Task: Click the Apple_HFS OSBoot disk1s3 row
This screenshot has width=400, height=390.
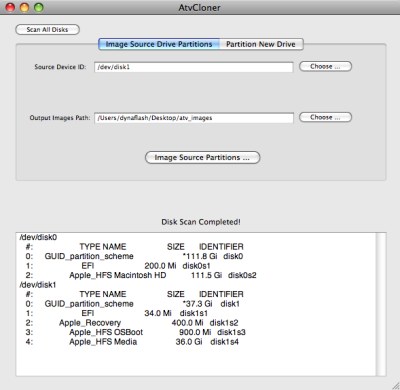Action: click(136, 332)
